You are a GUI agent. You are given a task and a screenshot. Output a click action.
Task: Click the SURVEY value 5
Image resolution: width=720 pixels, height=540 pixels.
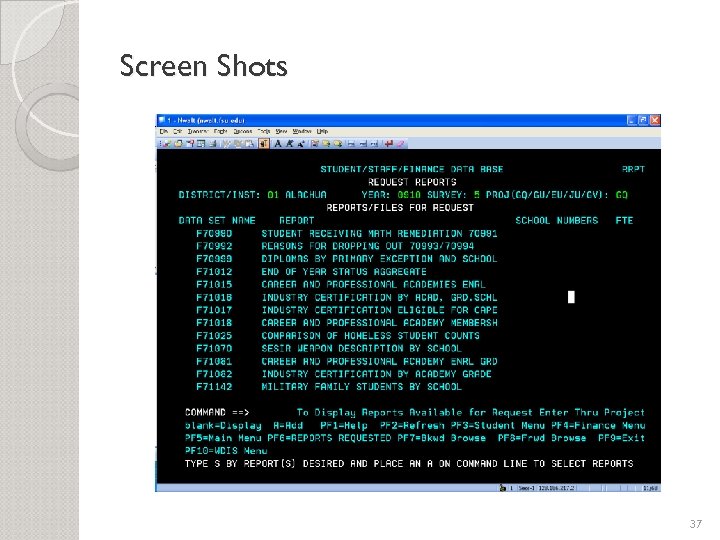click(477, 195)
